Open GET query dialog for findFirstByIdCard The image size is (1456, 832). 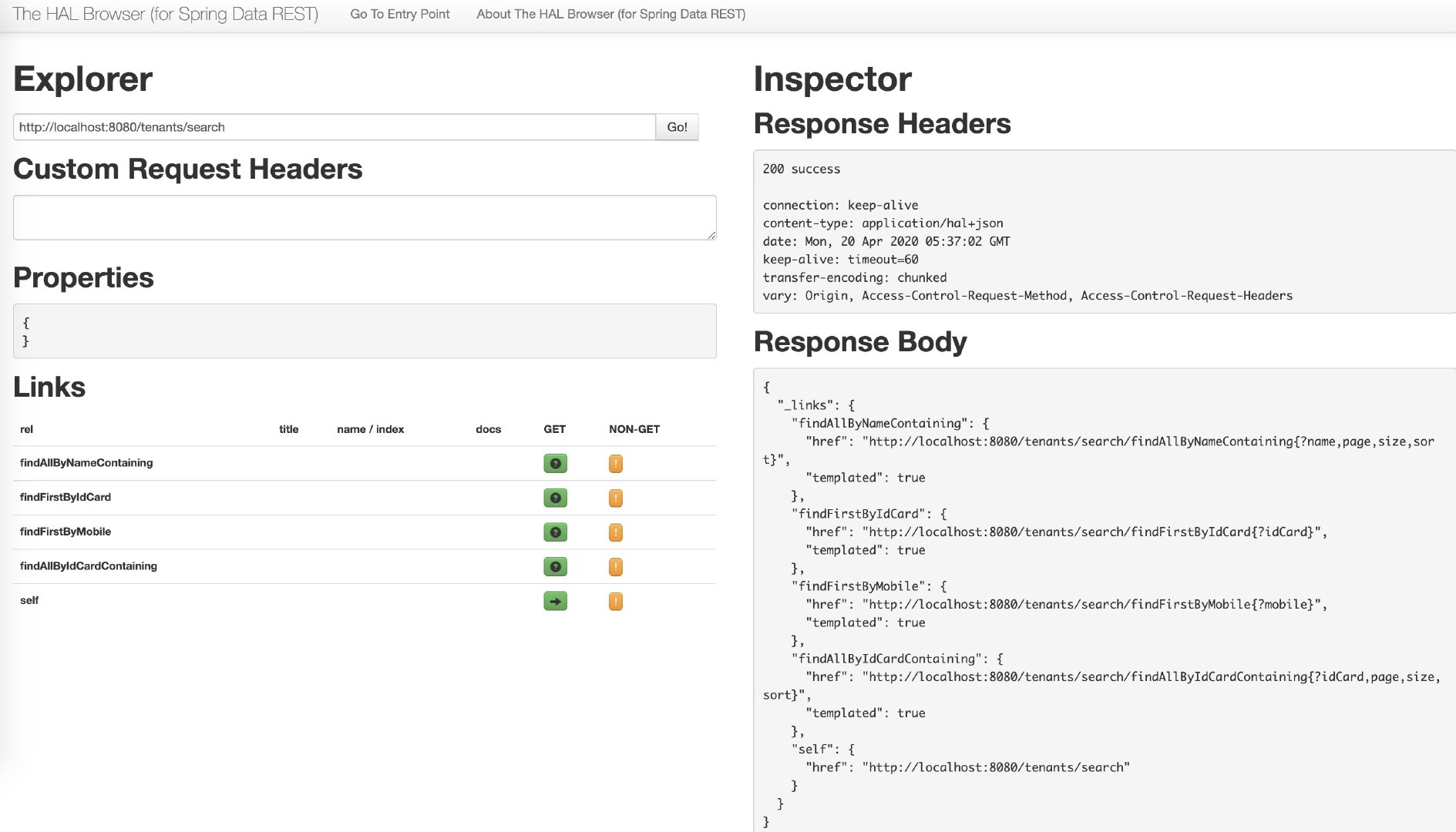[555, 498]
